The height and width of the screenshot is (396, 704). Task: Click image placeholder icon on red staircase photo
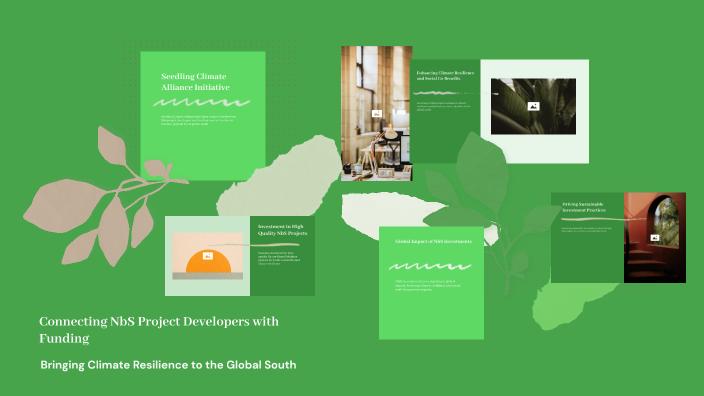pyautogui.click(x=655, y=238)
